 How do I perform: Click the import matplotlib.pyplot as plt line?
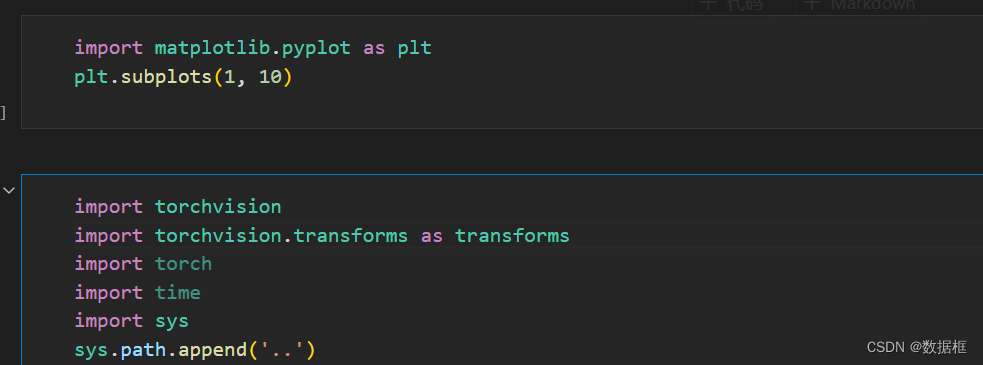point(253,48)
